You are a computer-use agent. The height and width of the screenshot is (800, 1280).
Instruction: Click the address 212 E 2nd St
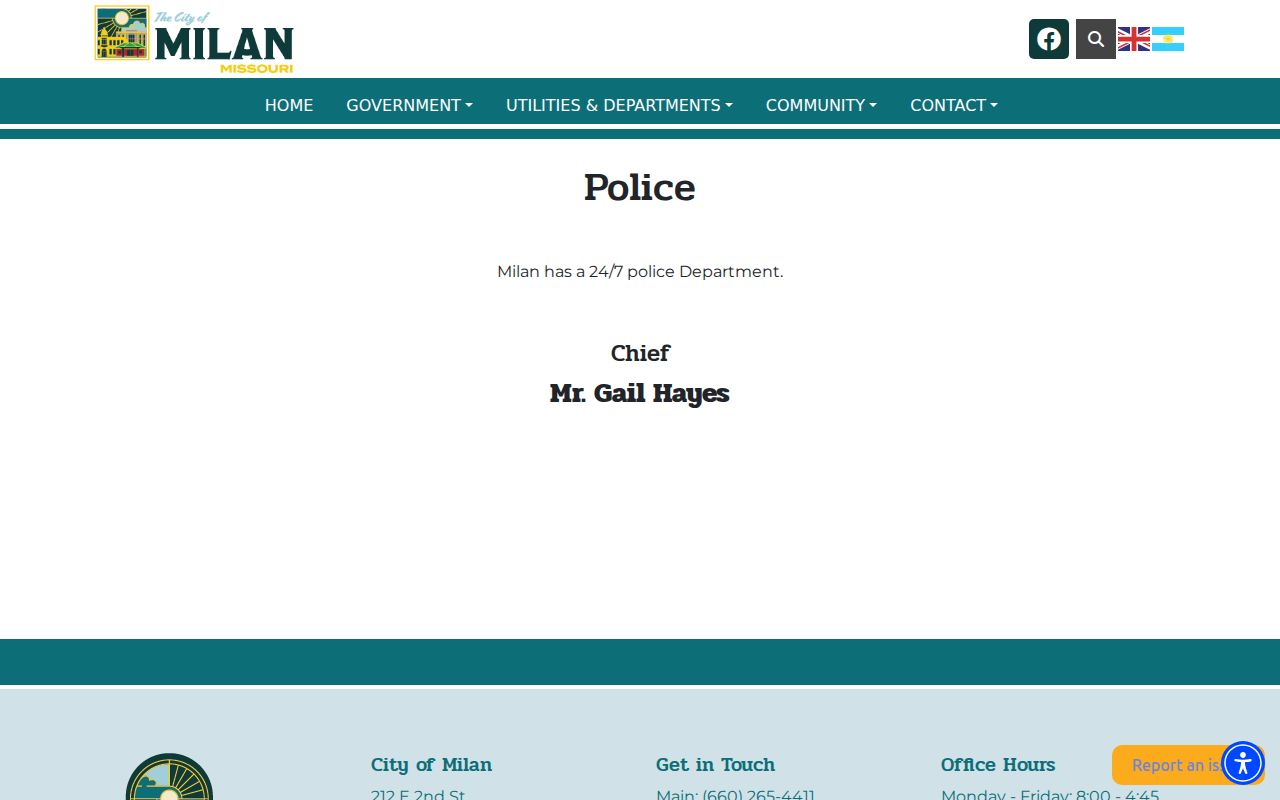pyautogui.click(x=418, y=795)
